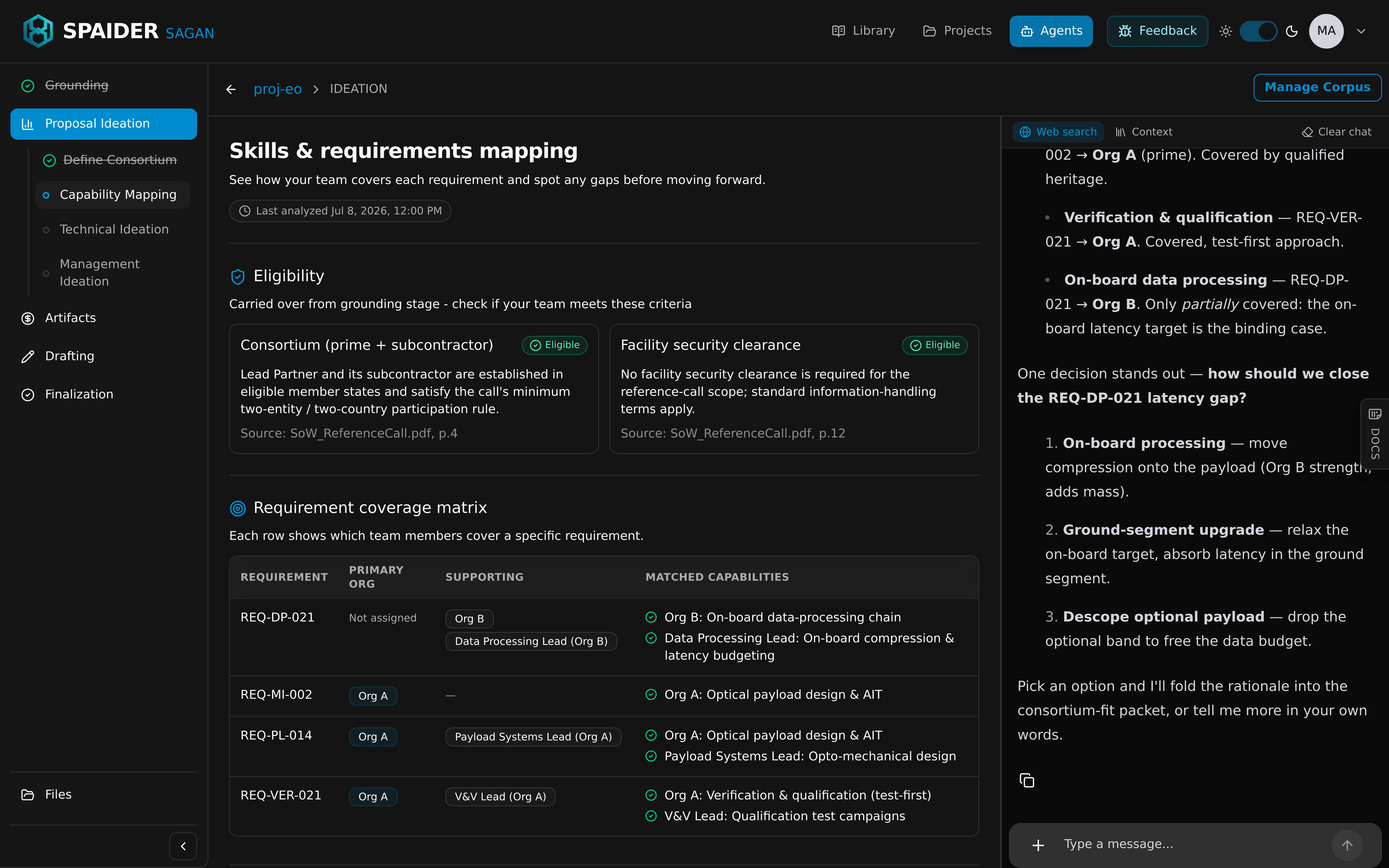
Task: Click the moon dark-mode icon
Action: tap(1291, 31)
